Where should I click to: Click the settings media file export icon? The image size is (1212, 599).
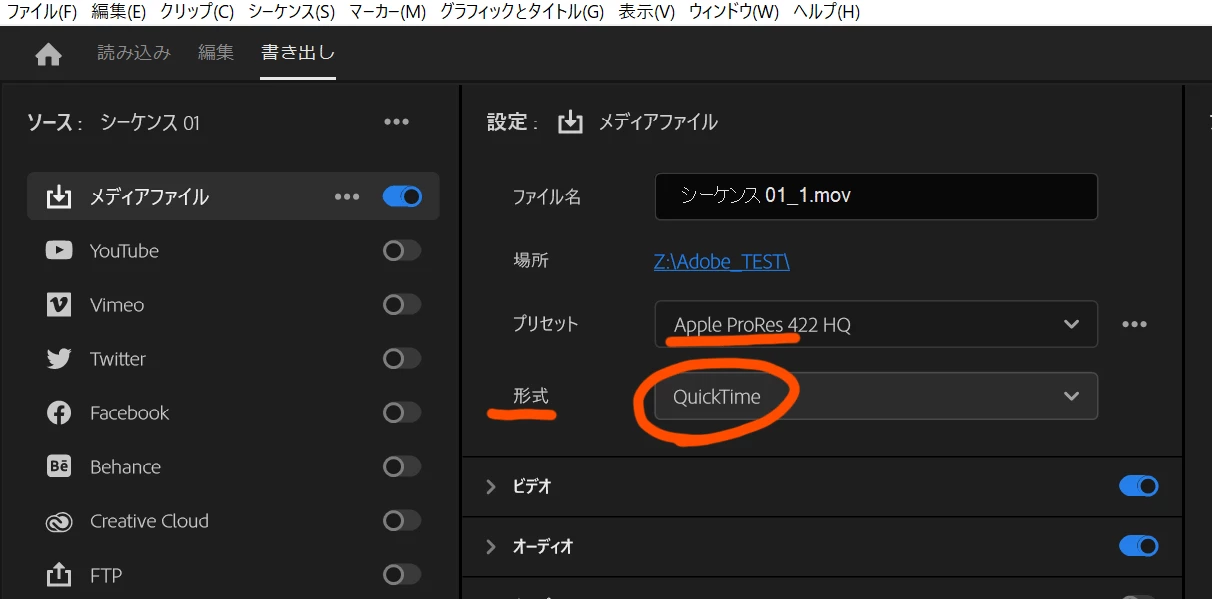[570, 122]
